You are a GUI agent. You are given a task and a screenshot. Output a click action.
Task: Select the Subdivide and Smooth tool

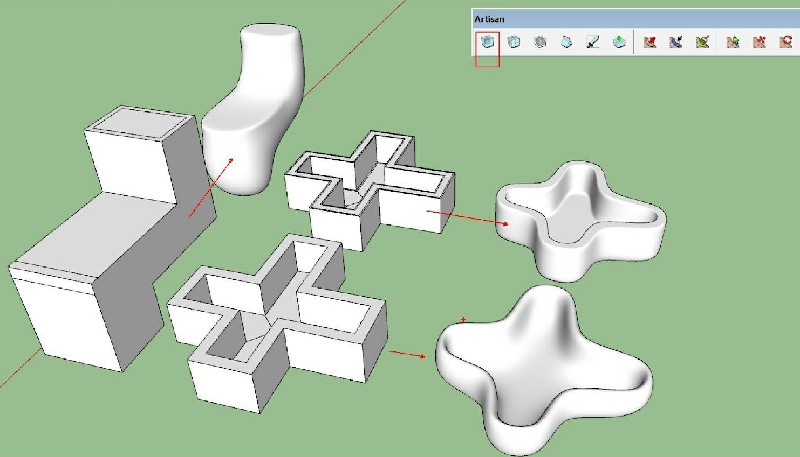(487, 42)
